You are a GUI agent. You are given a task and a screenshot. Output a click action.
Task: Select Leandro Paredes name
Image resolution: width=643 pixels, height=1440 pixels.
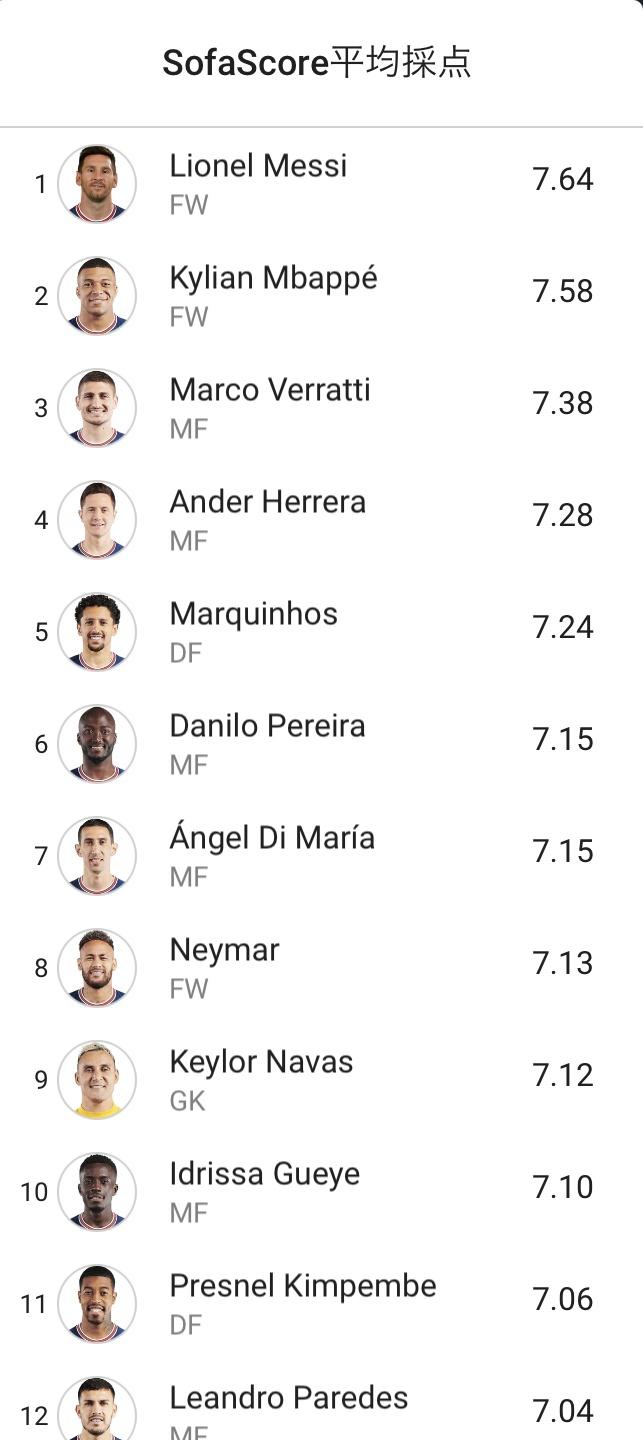click(x=289, y=1397)
